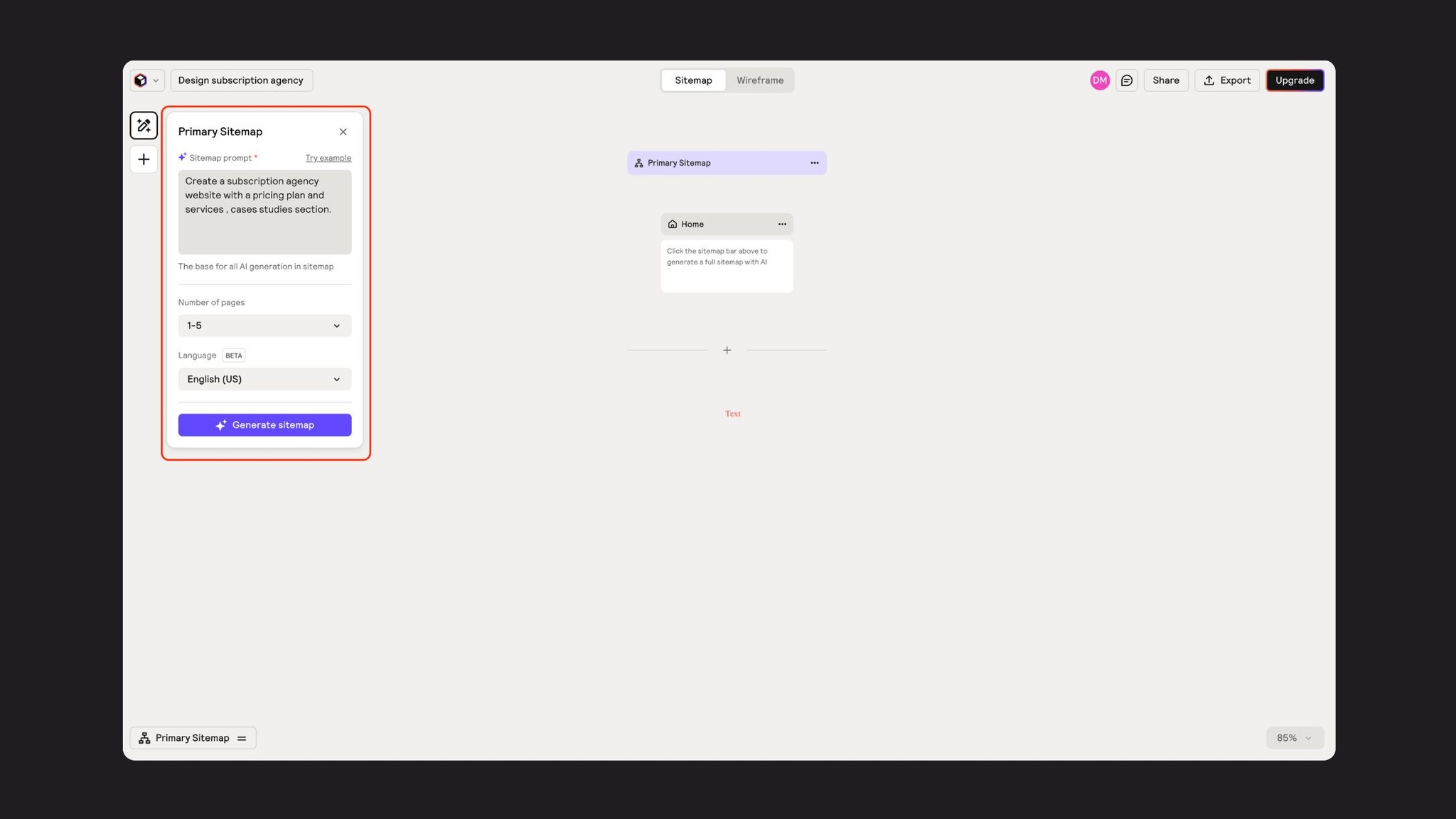Select the AI generate wand tool
Screen dimensions: 1456x819
click(x=143, y=125)
